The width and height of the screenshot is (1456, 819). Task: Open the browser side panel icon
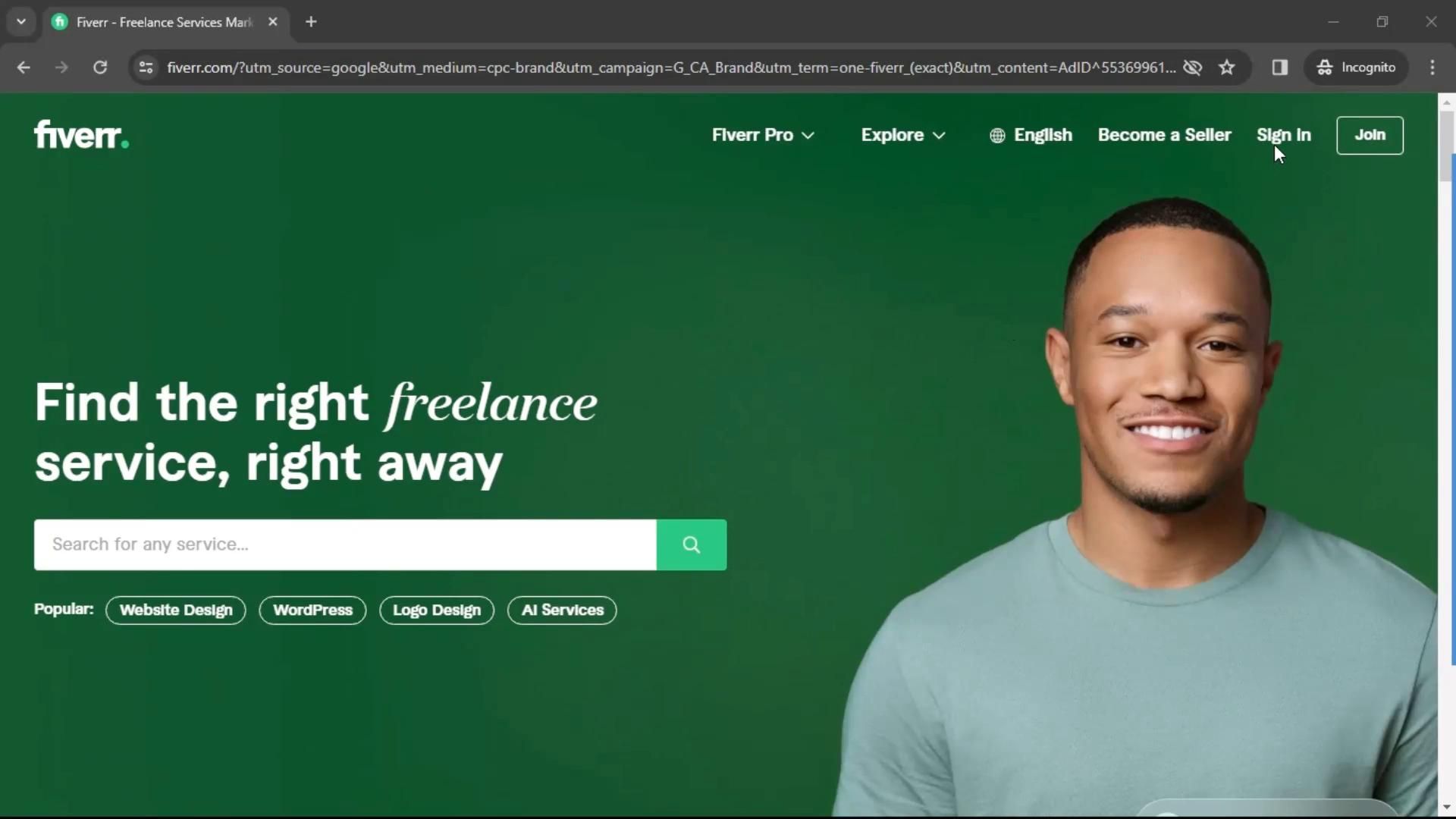point(1280,67)
